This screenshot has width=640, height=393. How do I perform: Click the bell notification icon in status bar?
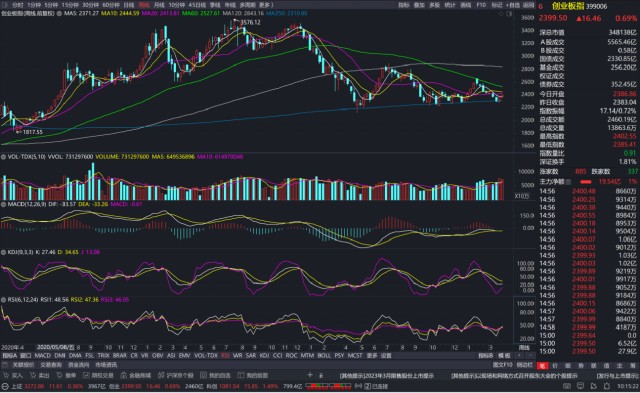(607, 386)
